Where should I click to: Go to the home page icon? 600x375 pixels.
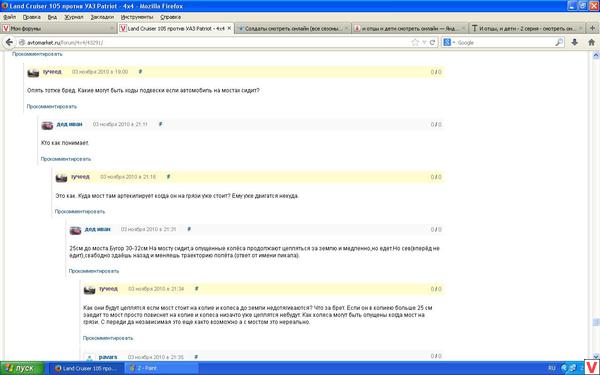click(591, 42)
